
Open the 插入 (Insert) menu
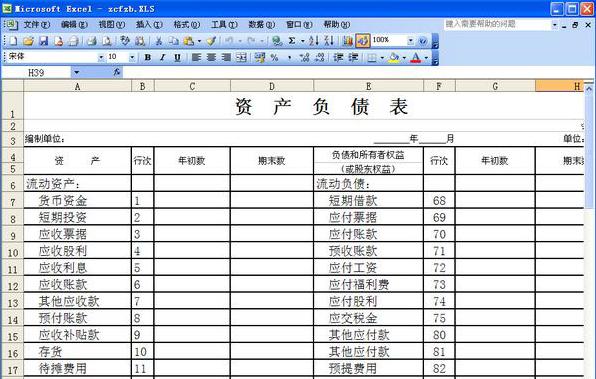(x=149, y=25)
